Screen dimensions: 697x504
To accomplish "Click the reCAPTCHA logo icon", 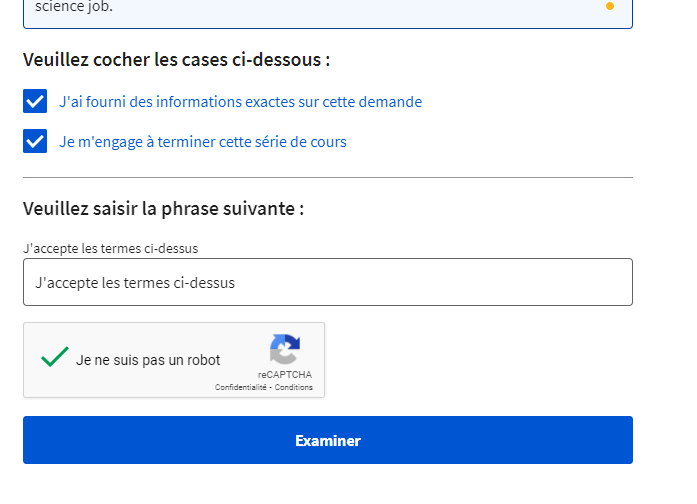I will pyautogui.click(x=285, y=349).
